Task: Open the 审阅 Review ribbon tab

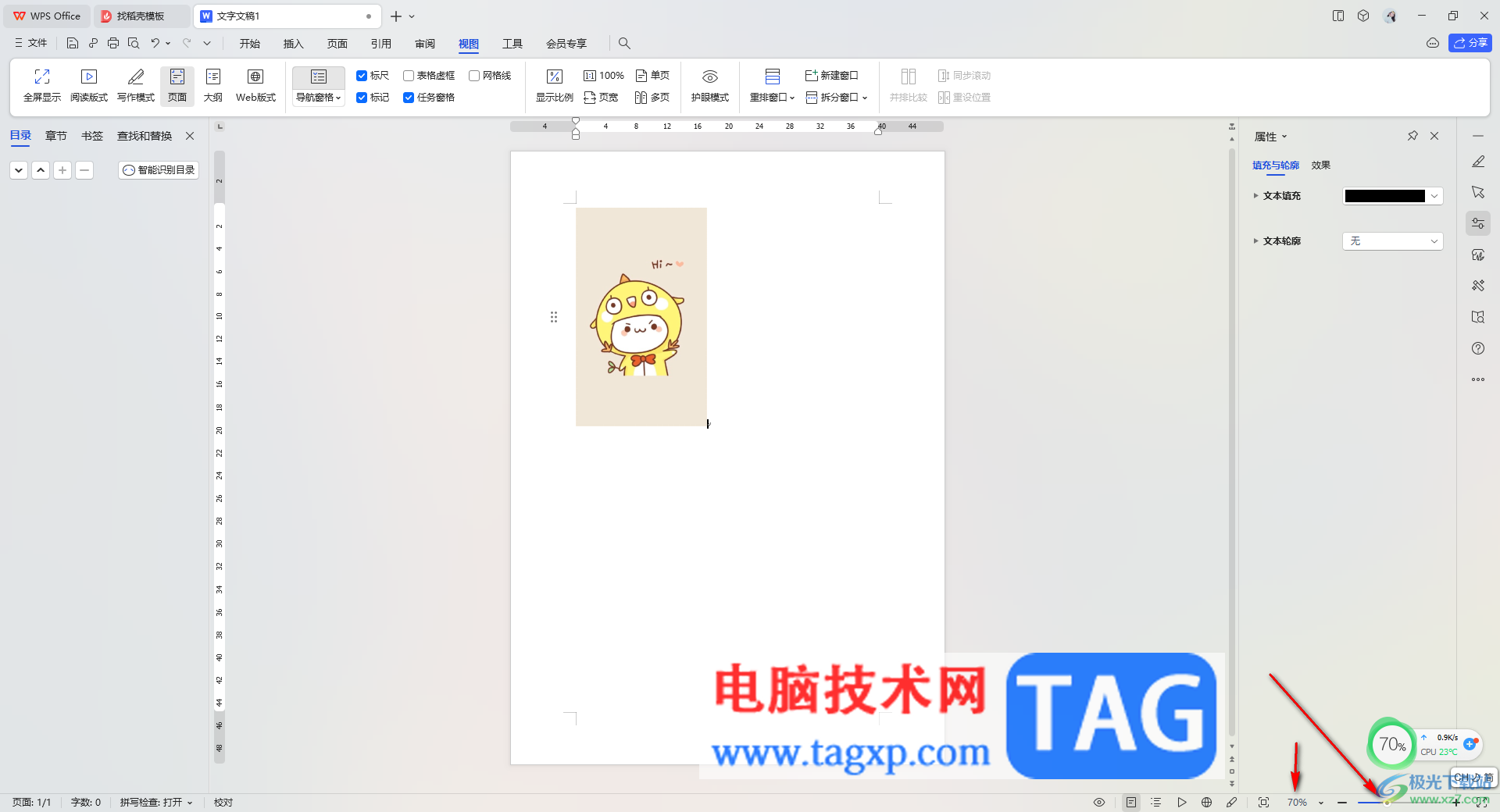Action: 425,44
